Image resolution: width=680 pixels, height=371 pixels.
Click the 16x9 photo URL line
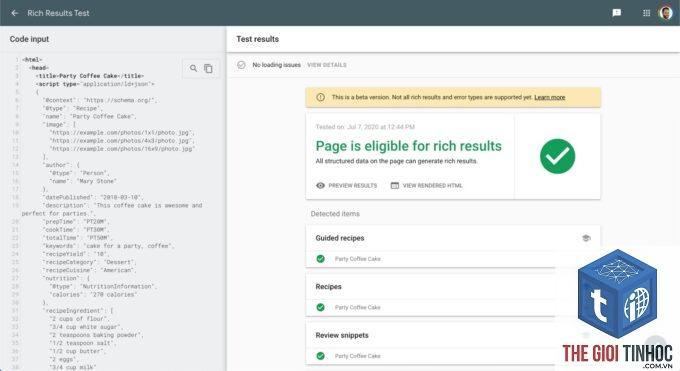click(x=122, y=148)
